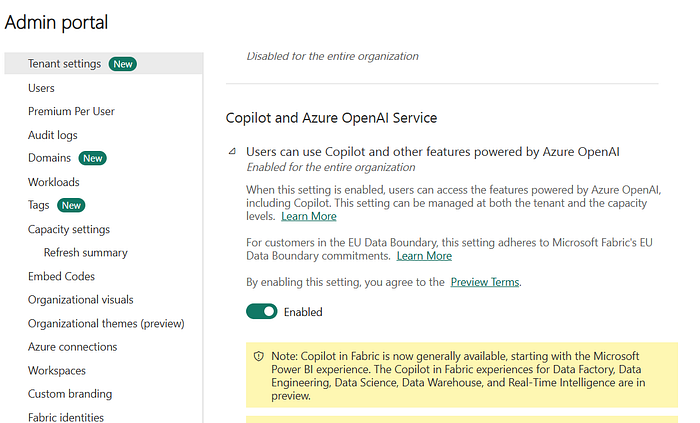Viewport: 700px width, 423px height.
Task: Click the New badge beside Domains
Action: pyautogui.click(x=92, y=158)
